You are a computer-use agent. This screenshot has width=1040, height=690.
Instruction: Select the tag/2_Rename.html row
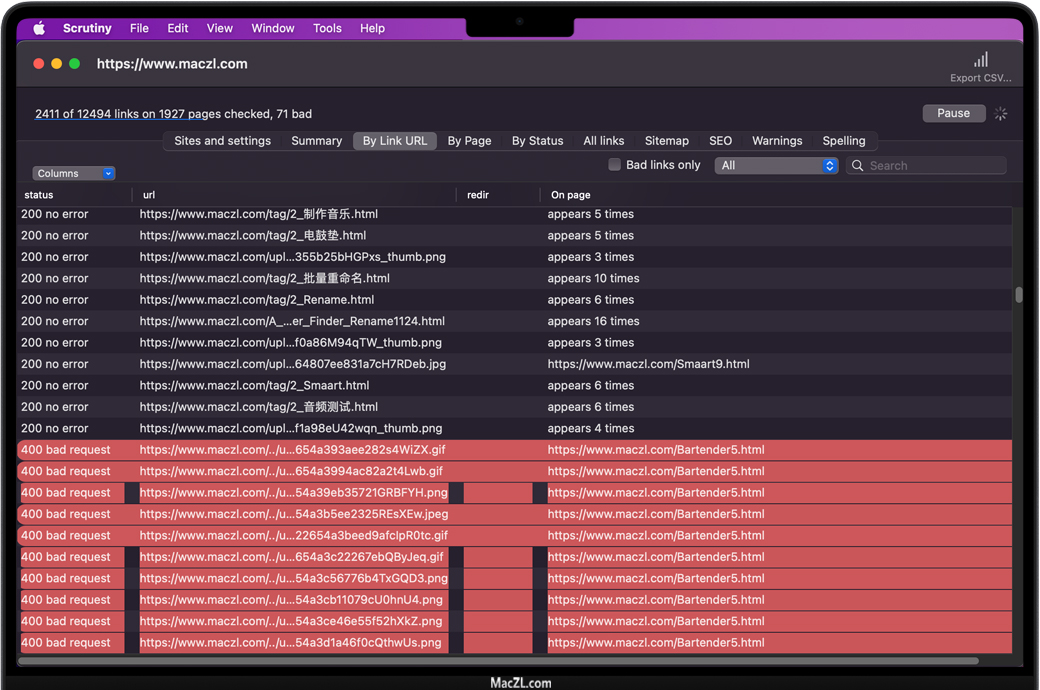[257, 300]
